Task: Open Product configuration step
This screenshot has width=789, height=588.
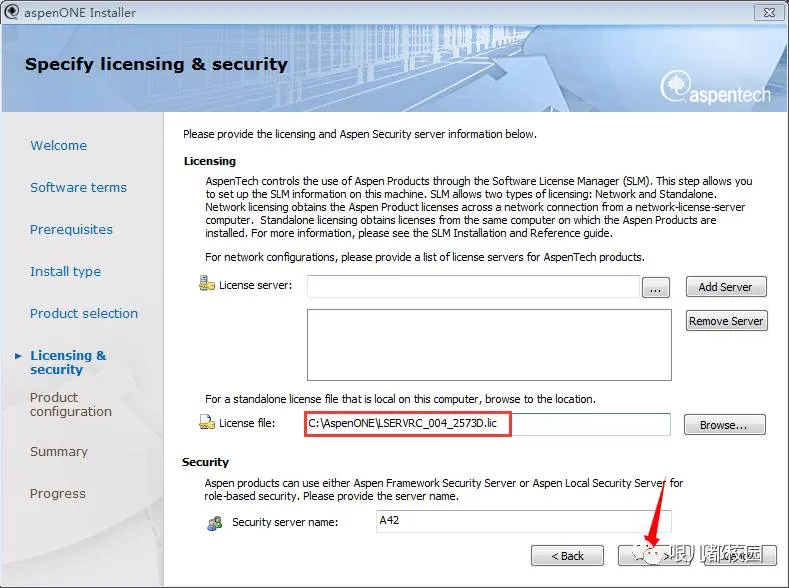Action: point(70,404)
